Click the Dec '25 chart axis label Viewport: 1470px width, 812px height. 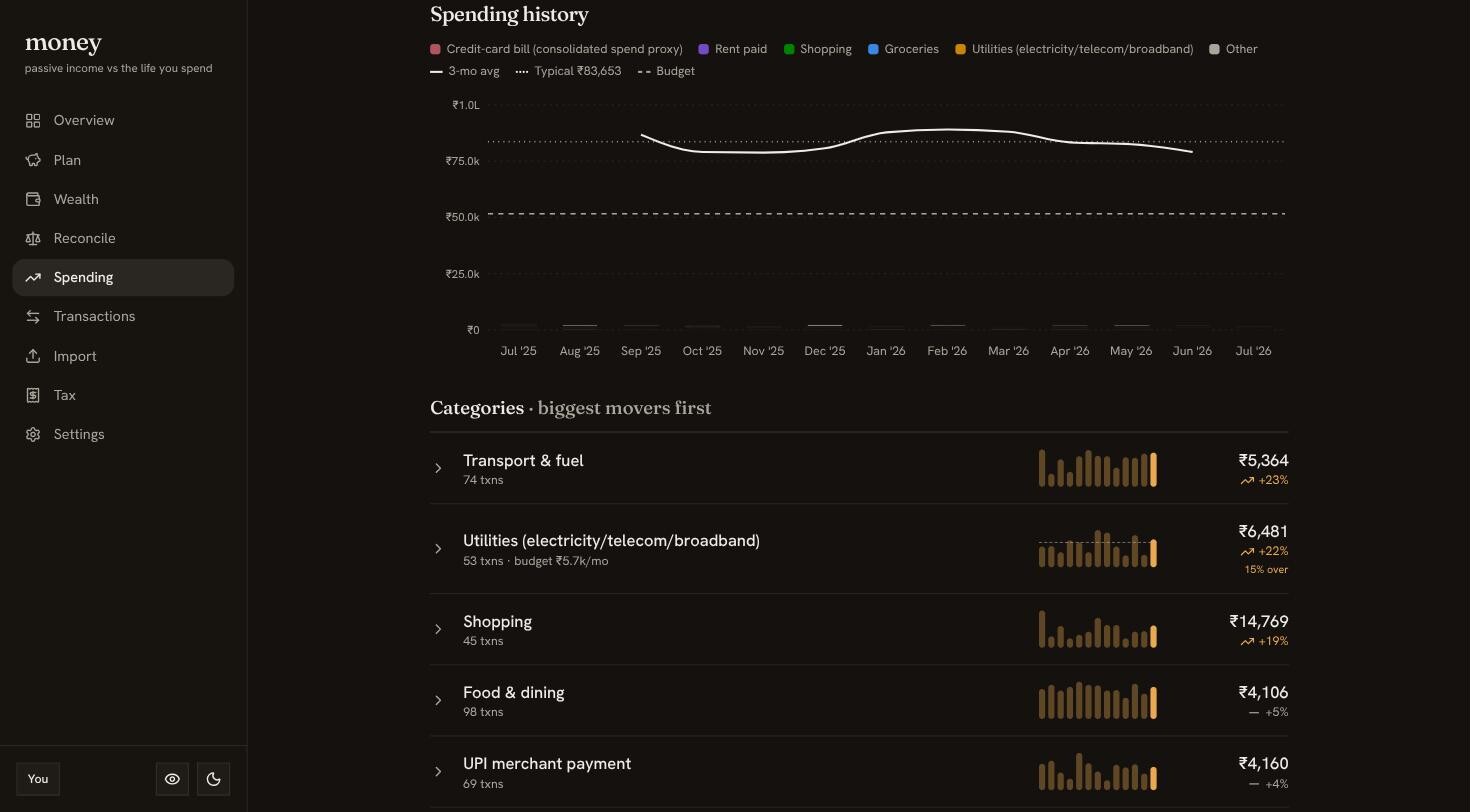tap(825, 351)
